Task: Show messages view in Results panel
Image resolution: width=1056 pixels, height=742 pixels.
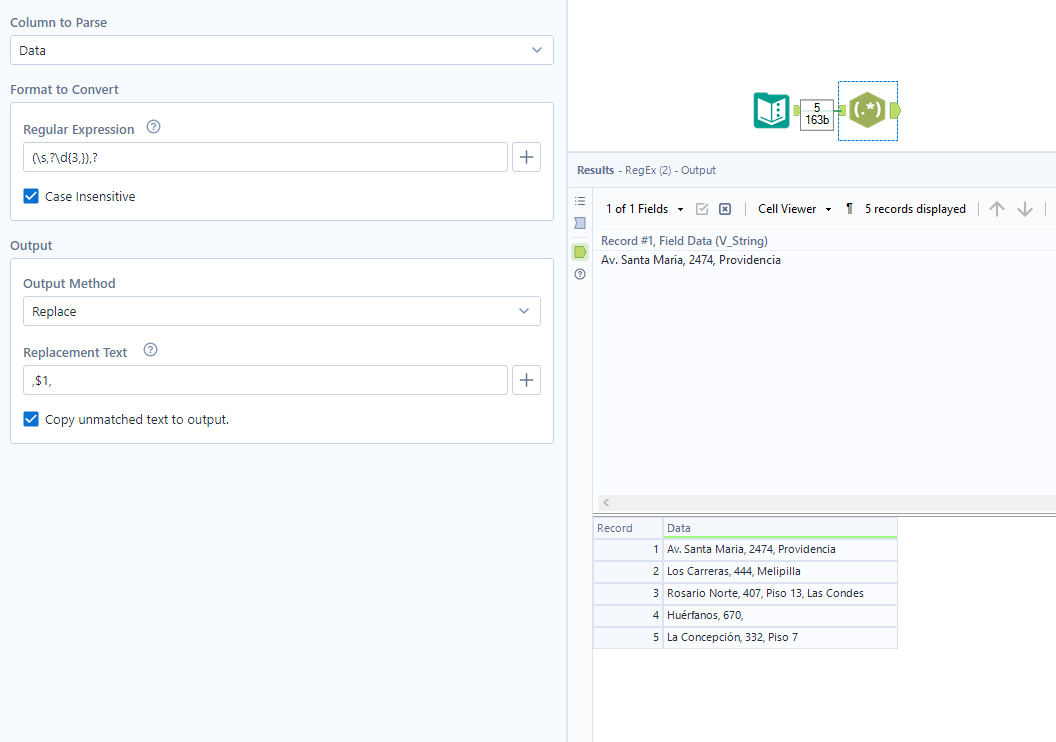Action: (x=580, y=201)
